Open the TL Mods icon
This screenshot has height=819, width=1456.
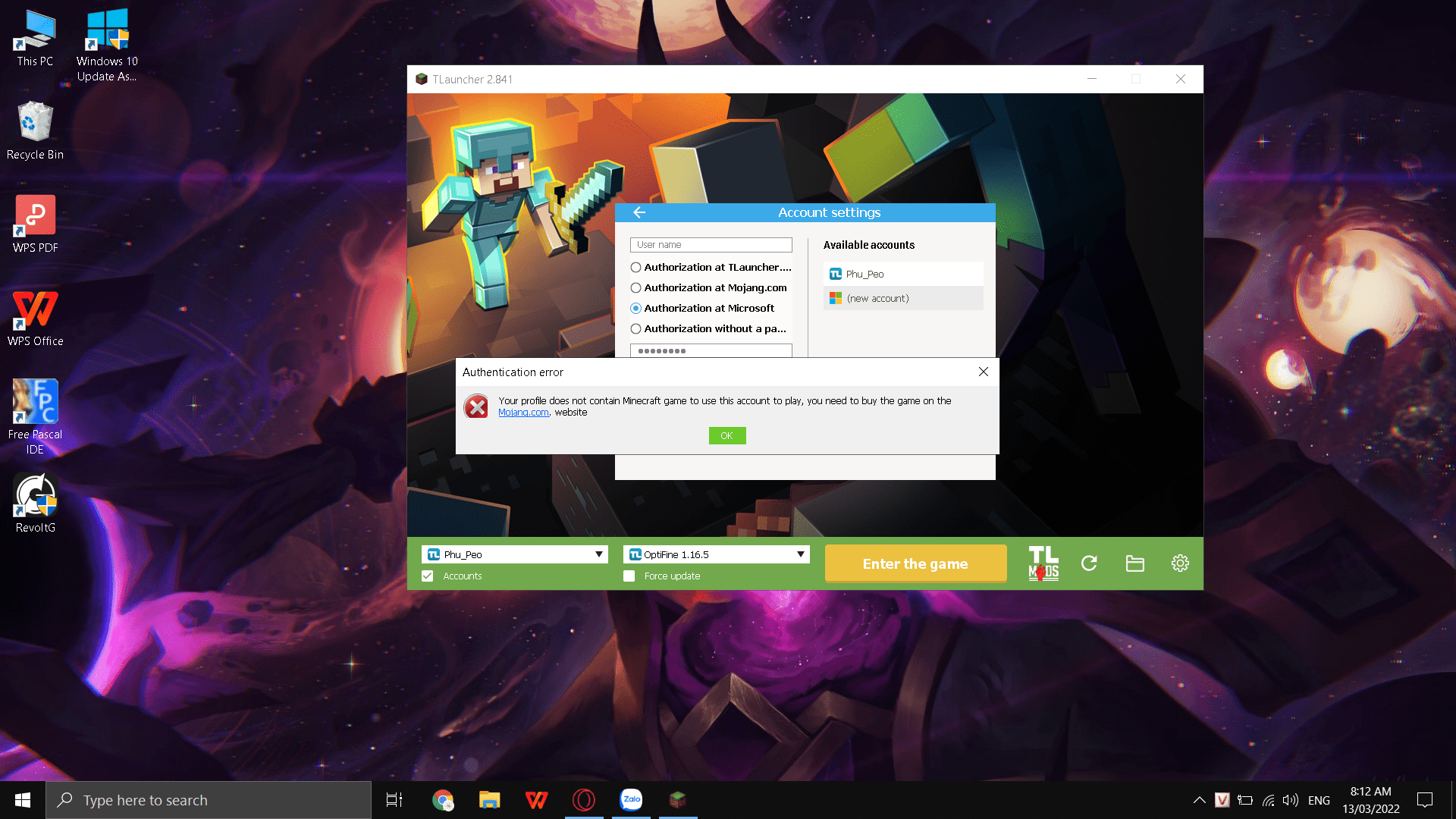[1043, 563]
